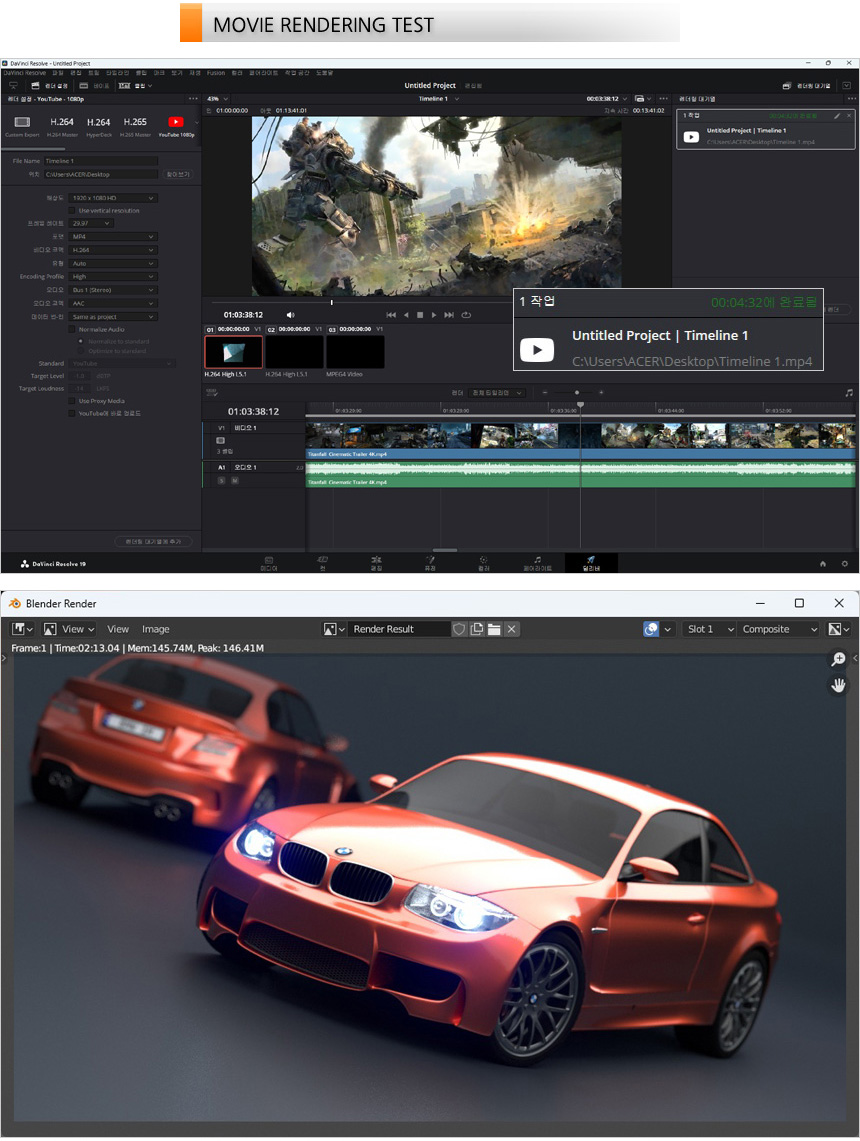This screenshot has height=1141, width=860.
Task: Open the Image menu in Blender Render
Action: 155,629
